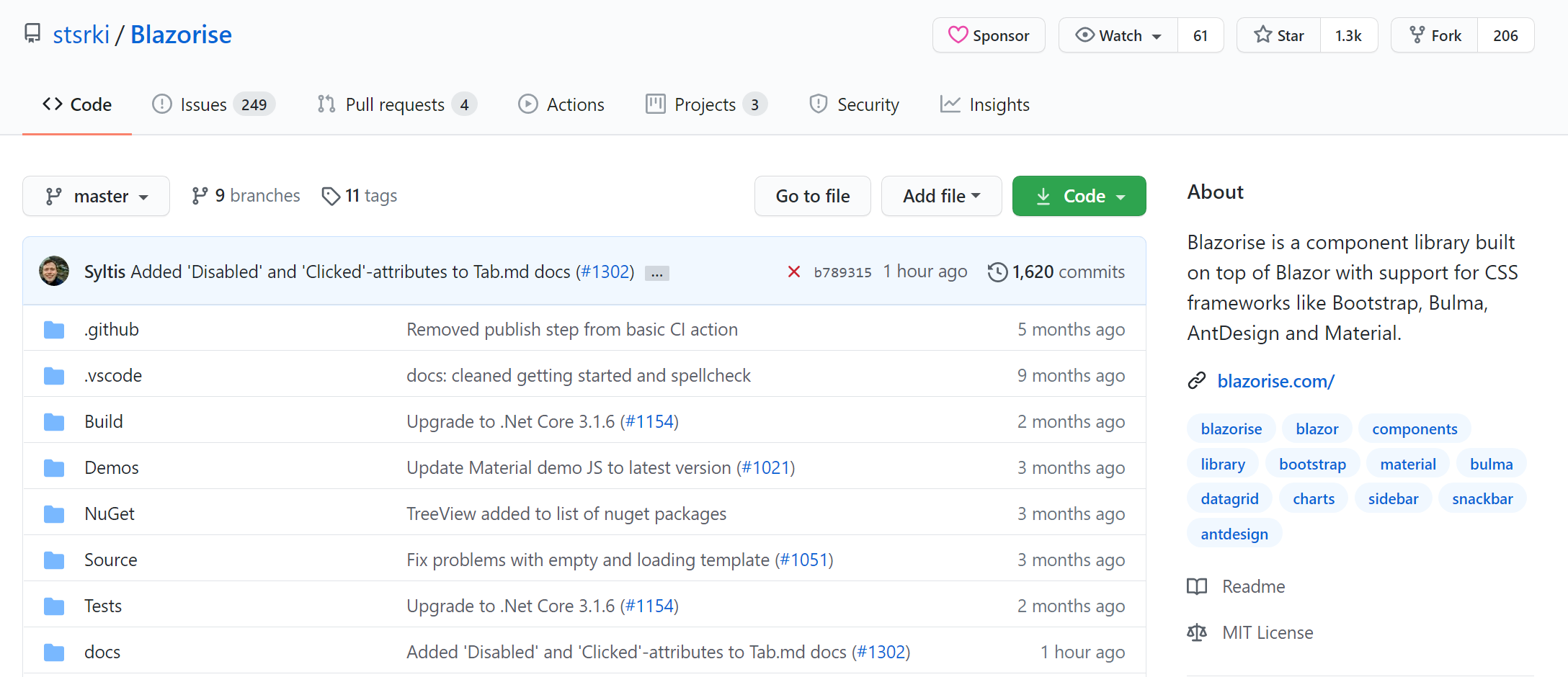Click the Go to file button
Image resolution: width=1568 pixels, height=677 pixels.
click(812, 195)
